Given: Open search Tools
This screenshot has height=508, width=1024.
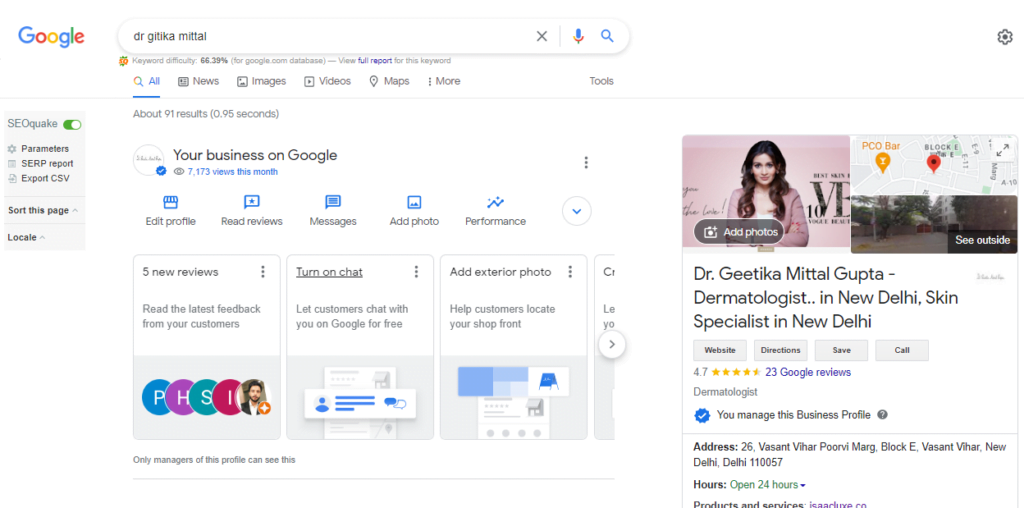Looking at the screenshot, I should pyautogui.click(x=601, y=81).
